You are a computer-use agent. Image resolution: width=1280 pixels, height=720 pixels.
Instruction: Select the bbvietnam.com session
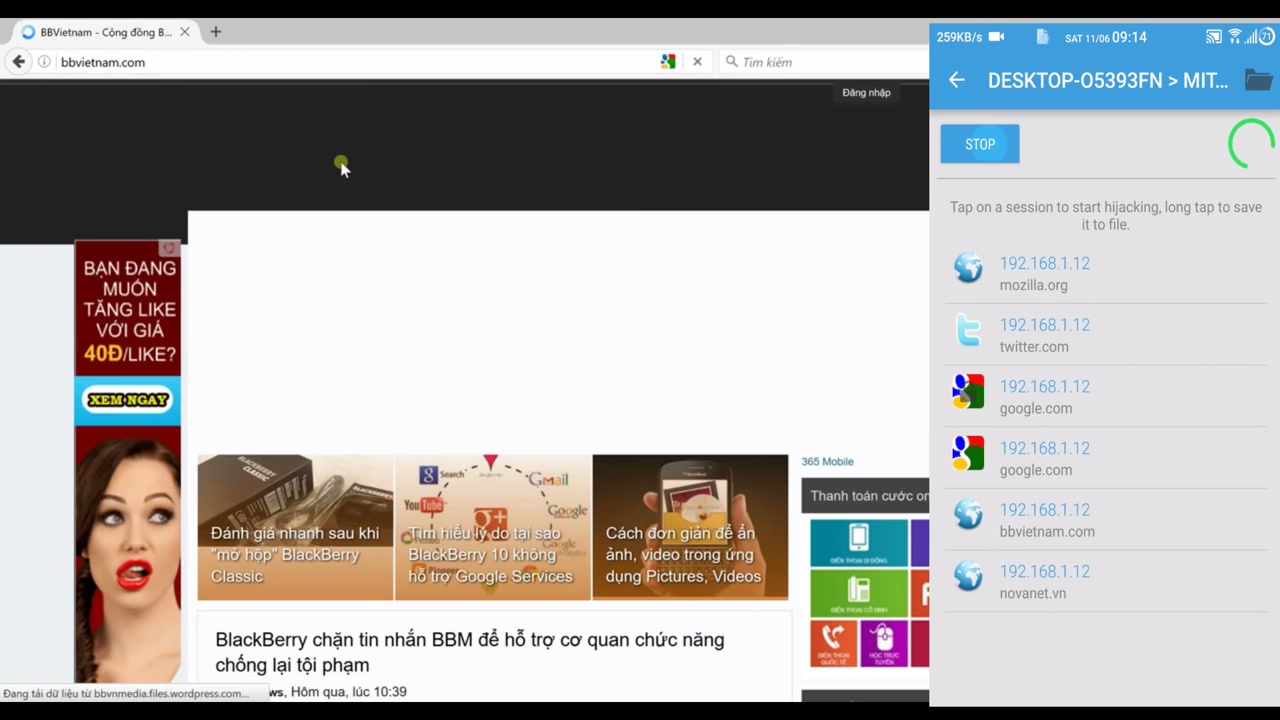click(1105, 520)
